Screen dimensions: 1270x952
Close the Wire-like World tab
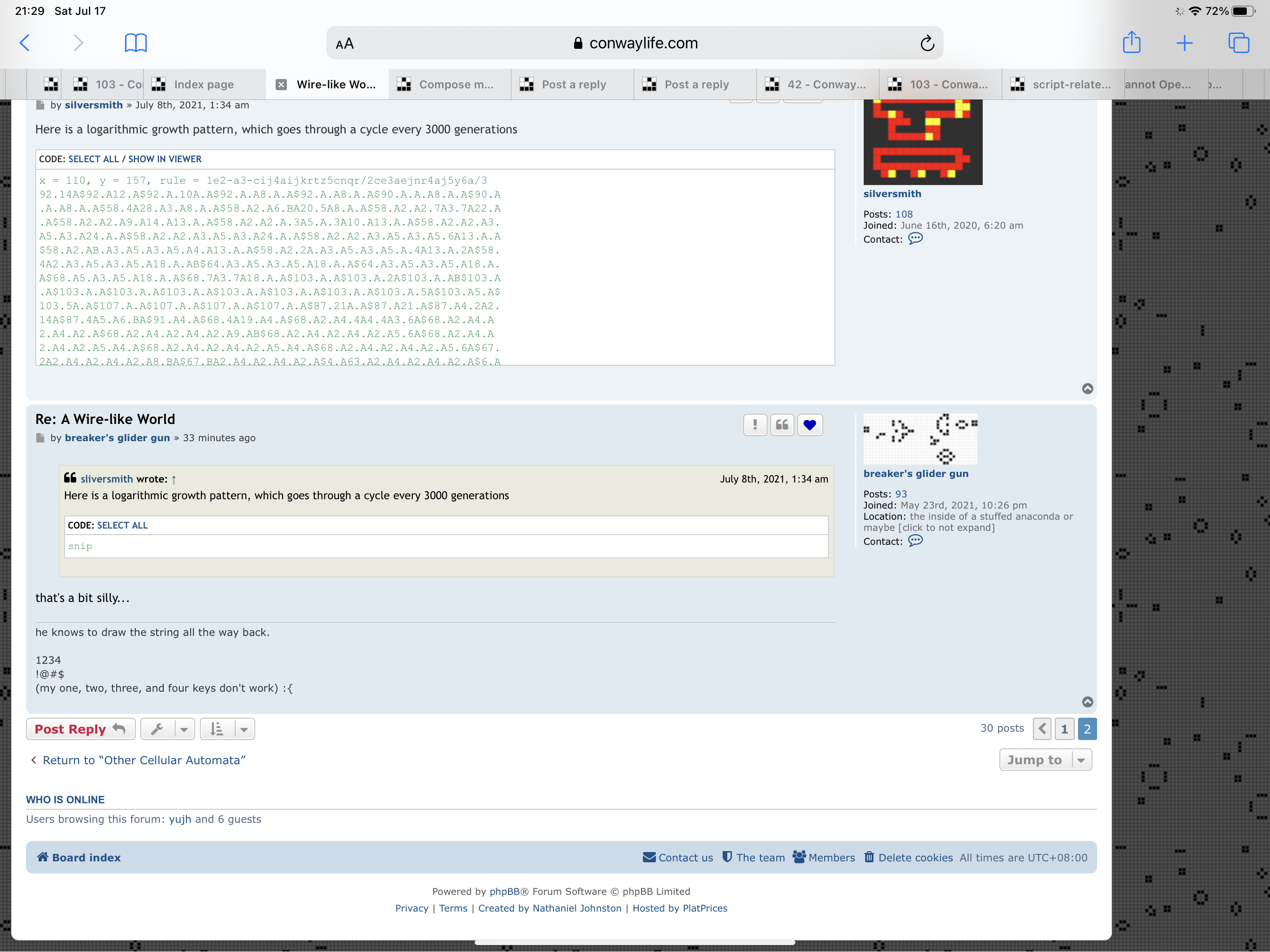pyautogui.click(x=281, y=85)
